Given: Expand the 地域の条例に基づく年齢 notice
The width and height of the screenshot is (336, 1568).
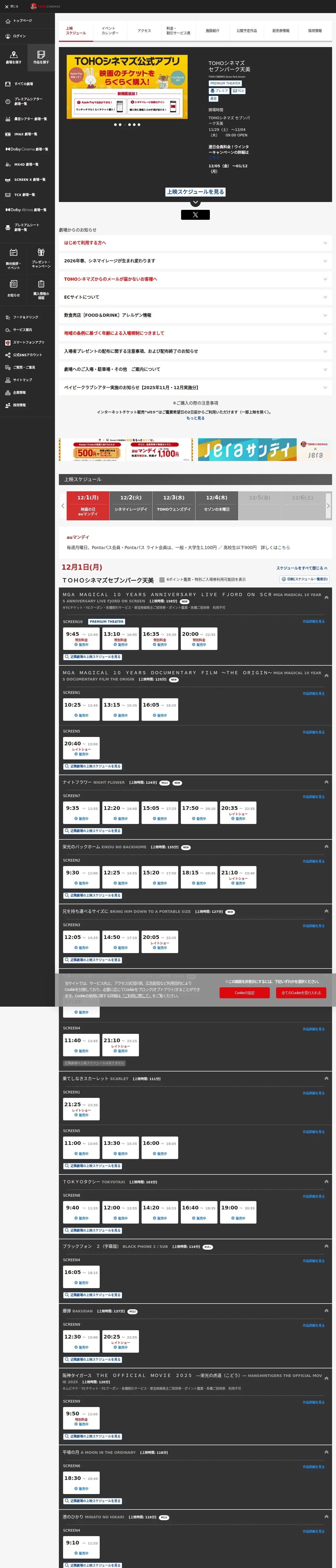Looking at the screenshot, I should (195, 333).
